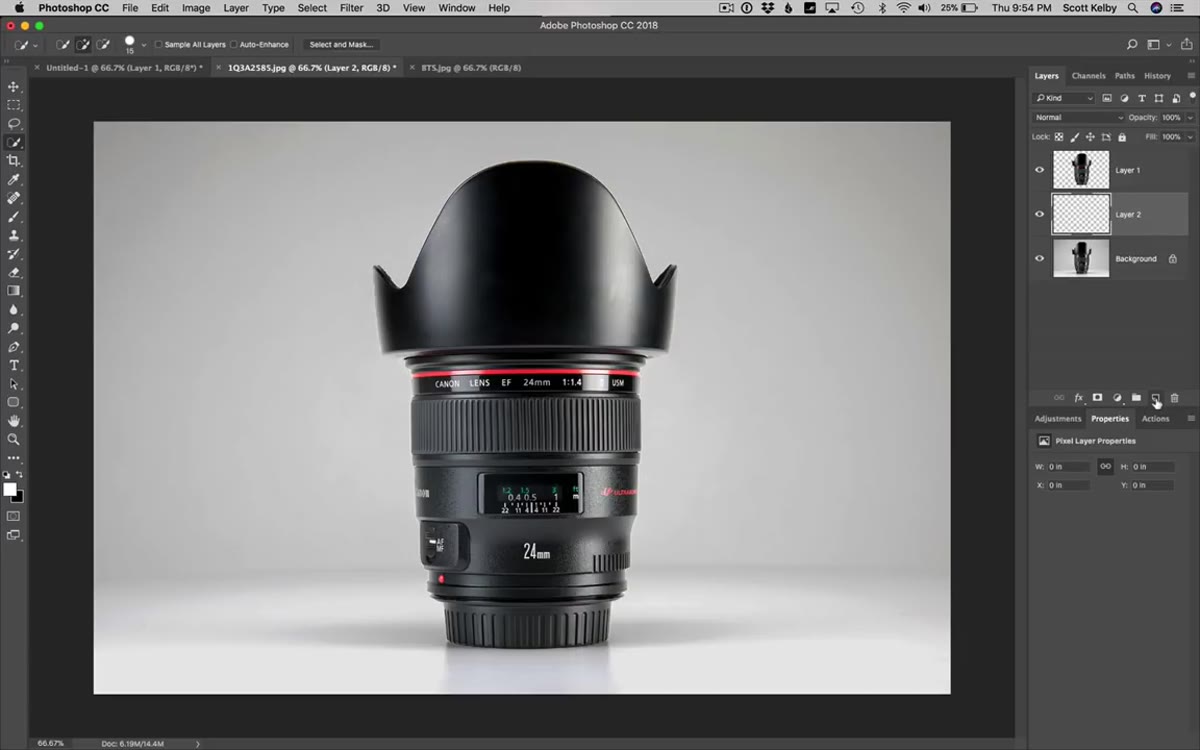This screenshot has width=1200, height=750.
Task: Switch to the History tab
Action: 1157,76
